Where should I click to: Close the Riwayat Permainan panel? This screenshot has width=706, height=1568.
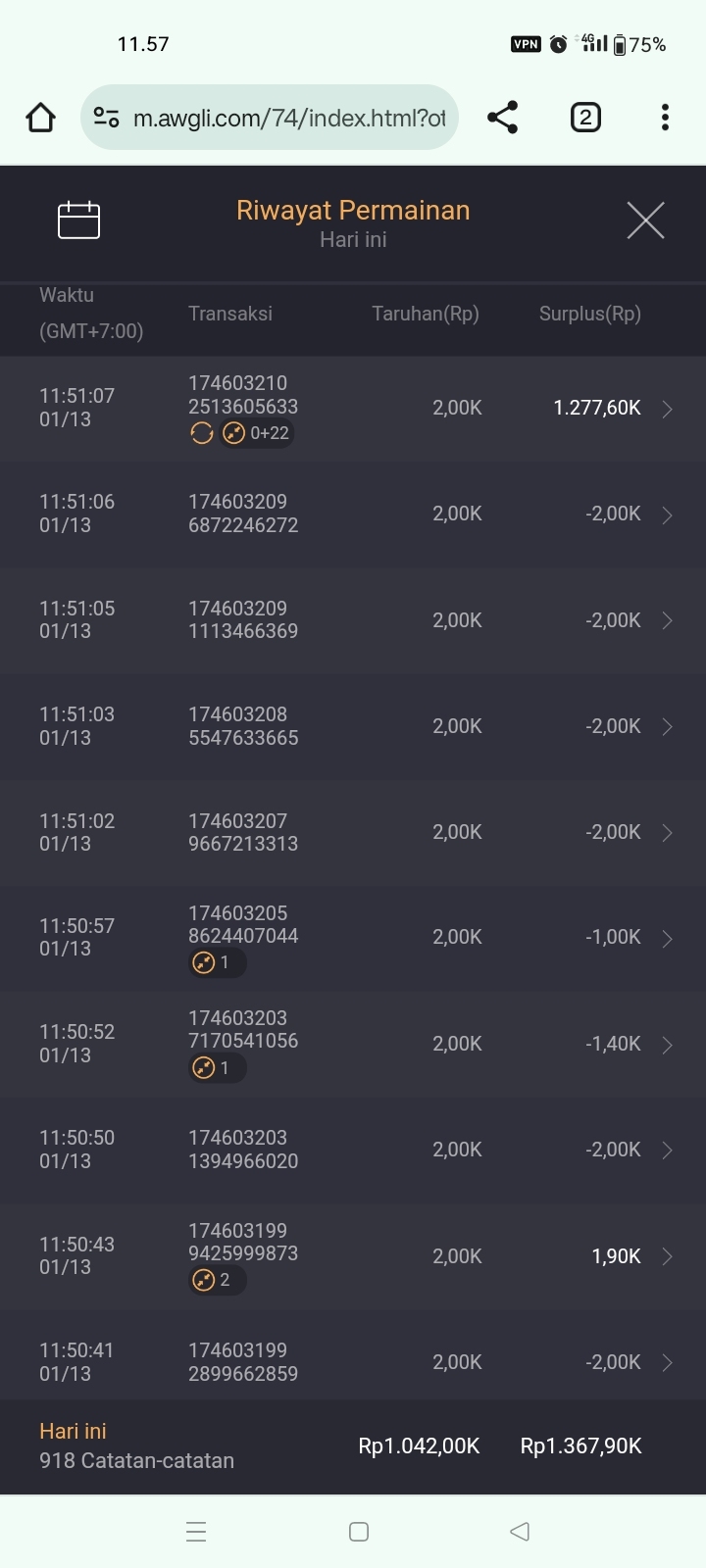point(645,220)
